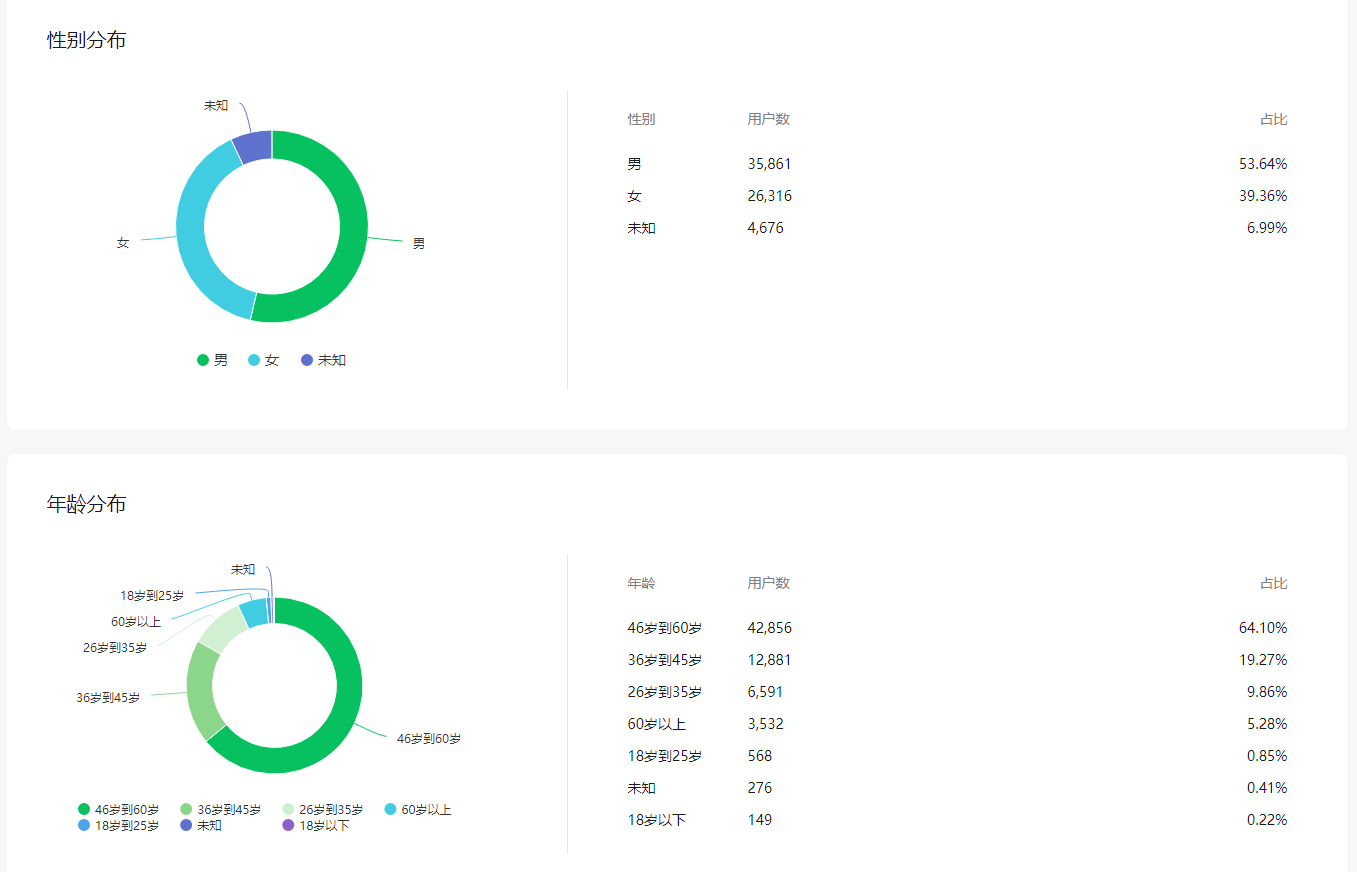The image size is (1357, 872).
Task: Select the 未知 row label in age table
Action: click(x=641, y=788)
